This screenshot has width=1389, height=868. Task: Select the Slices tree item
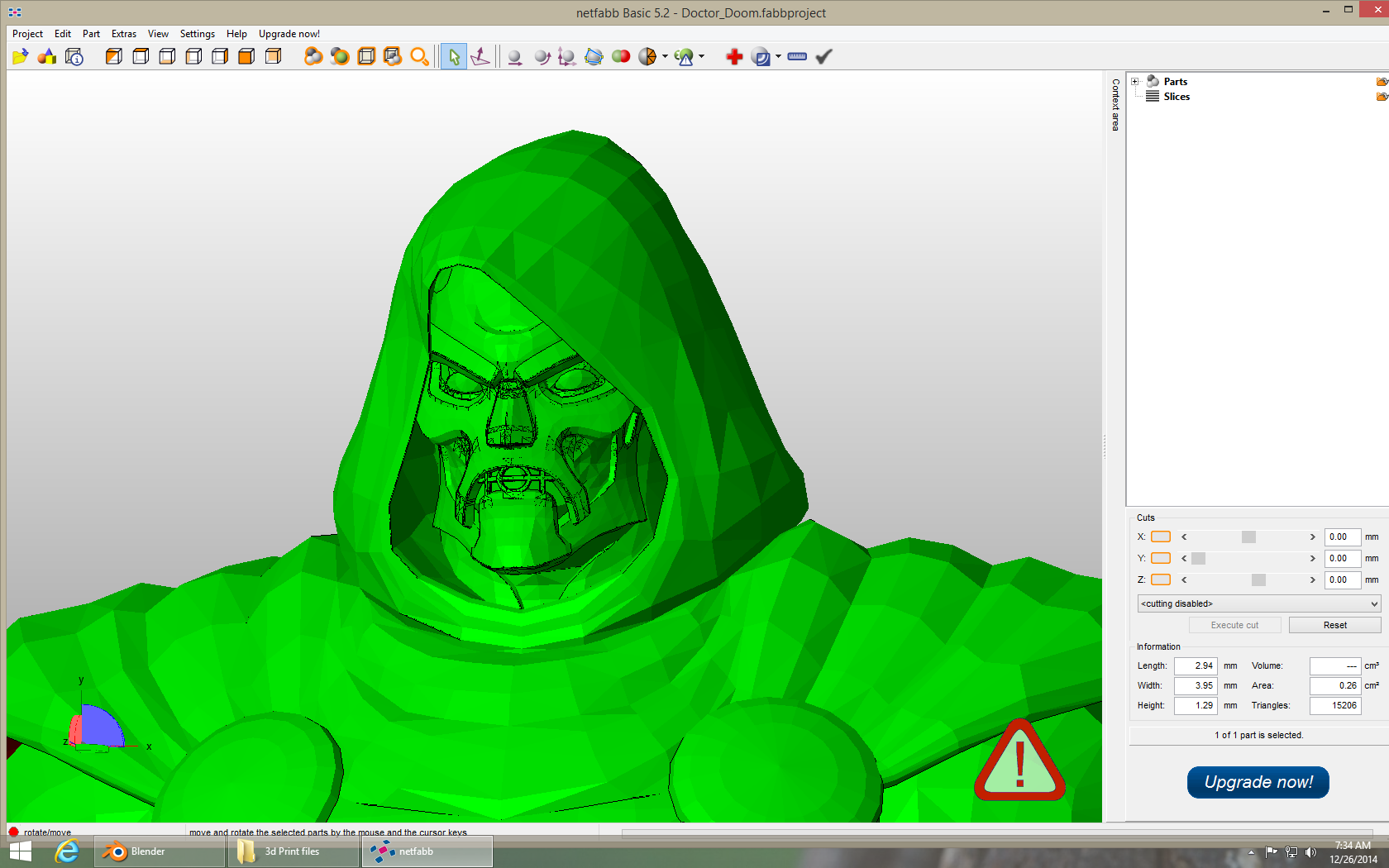1177,97
